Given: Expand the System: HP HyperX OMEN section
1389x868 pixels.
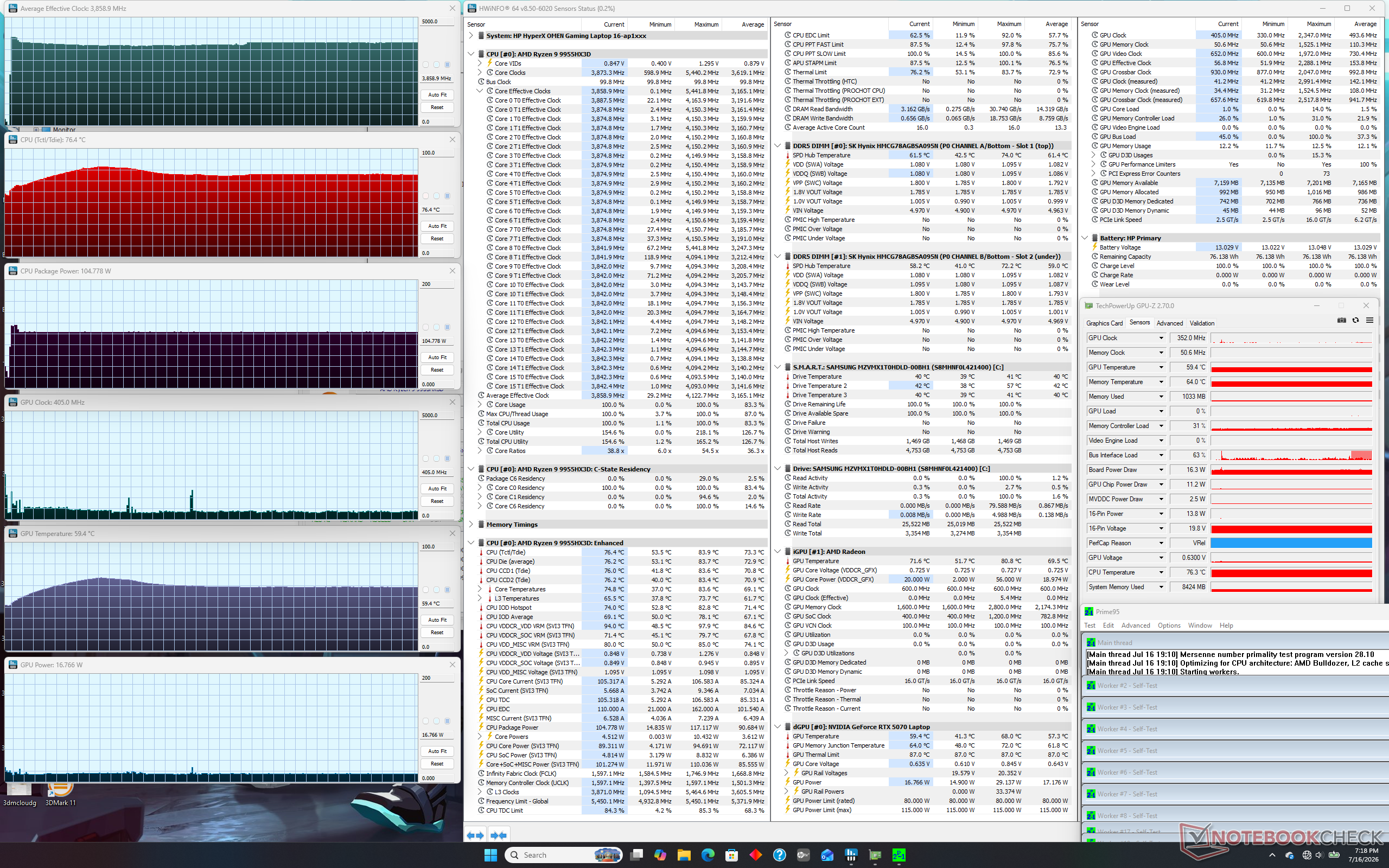Looking at the screenshot, I should pos(471,36).
